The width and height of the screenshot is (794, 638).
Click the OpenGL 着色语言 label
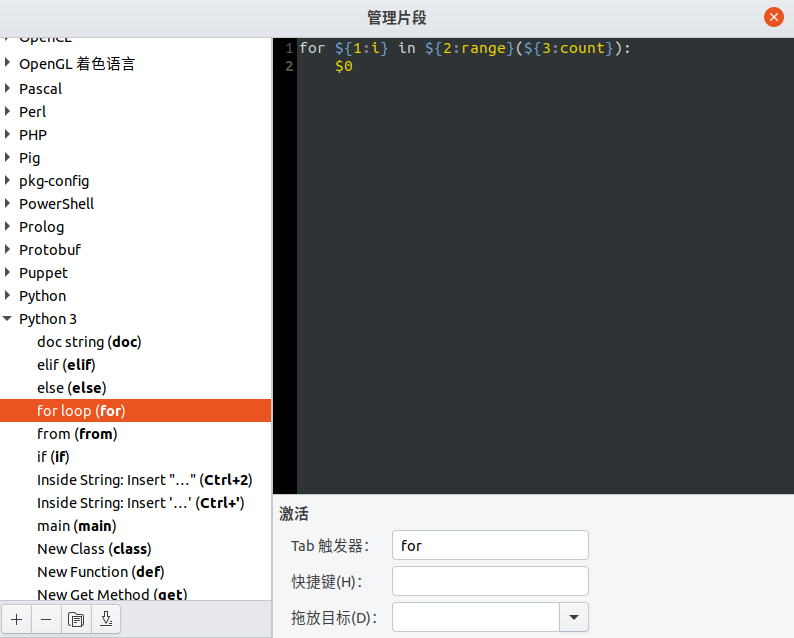pyautogui.click(x=77, y=64)
